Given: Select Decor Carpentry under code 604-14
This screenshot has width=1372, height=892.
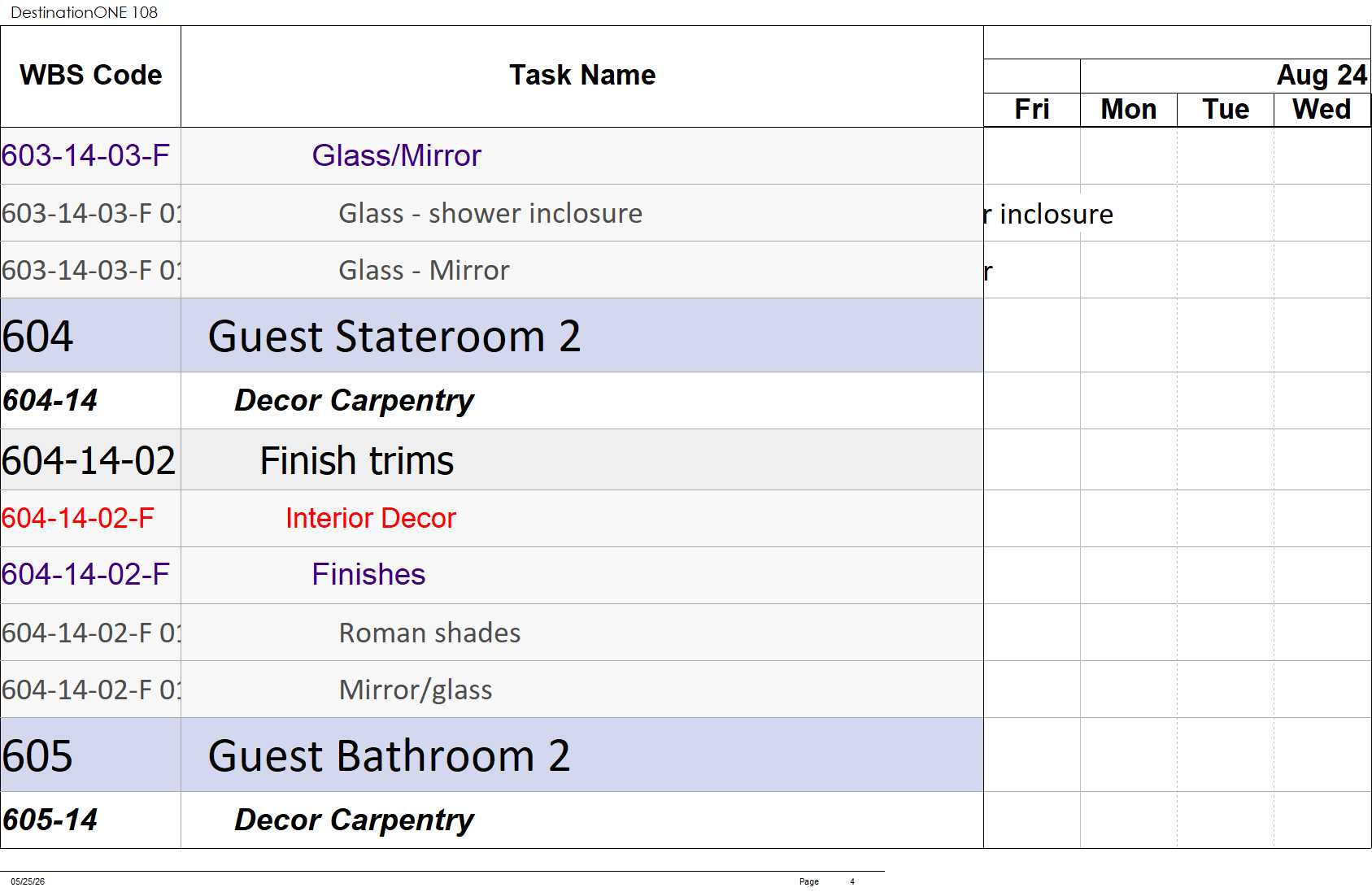Looking at the screenshot, I should click(x=354, y=401).
